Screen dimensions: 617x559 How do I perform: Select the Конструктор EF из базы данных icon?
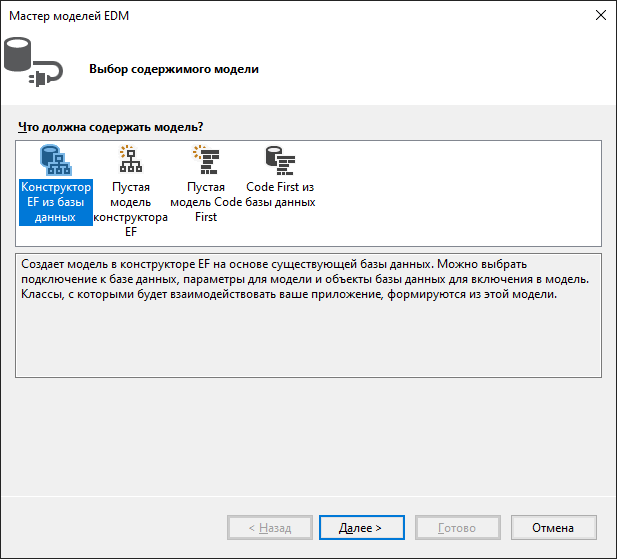tap(54, 160)
